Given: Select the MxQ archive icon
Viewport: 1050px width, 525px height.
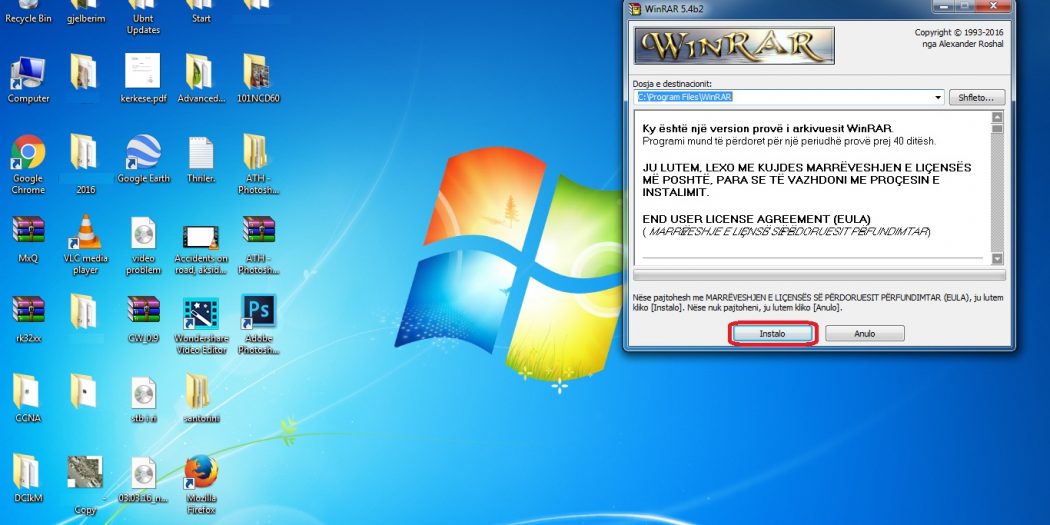Looking at the screenshot, I should [x=28, y=239].
